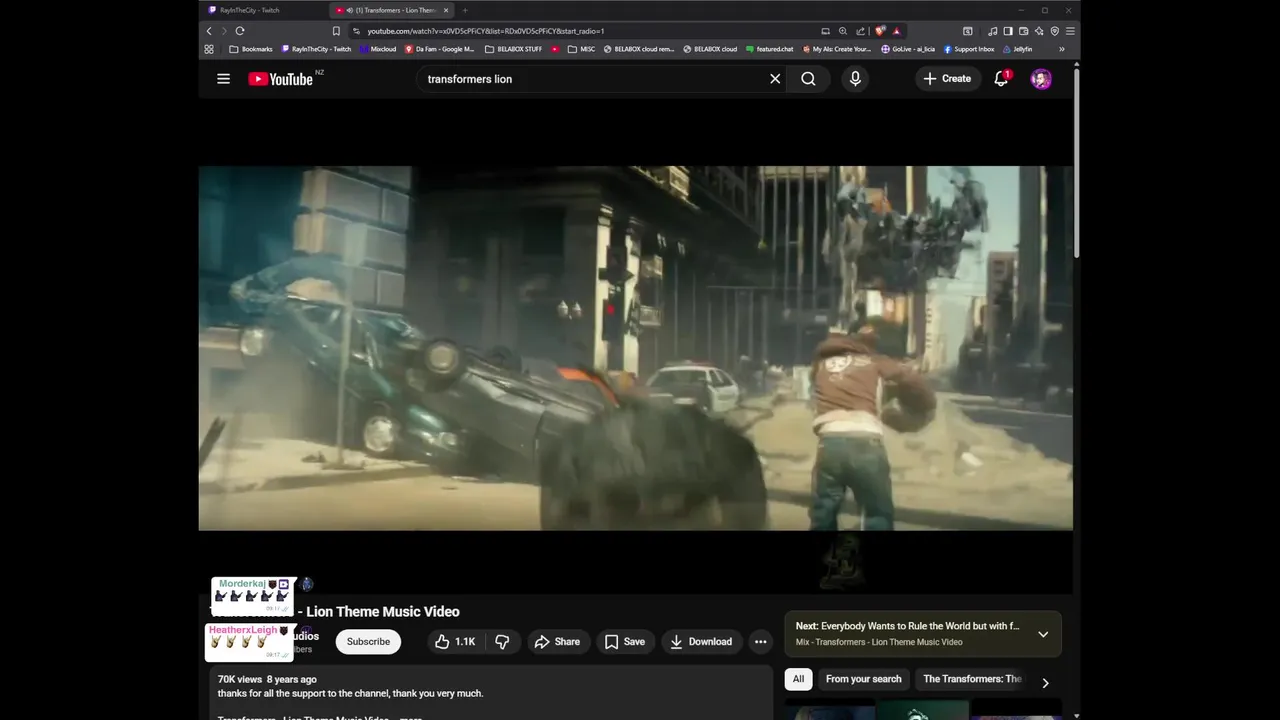Open Brave Shields lion icon
The height and width of the screenshot is (720, 1280).
(879, 31)
